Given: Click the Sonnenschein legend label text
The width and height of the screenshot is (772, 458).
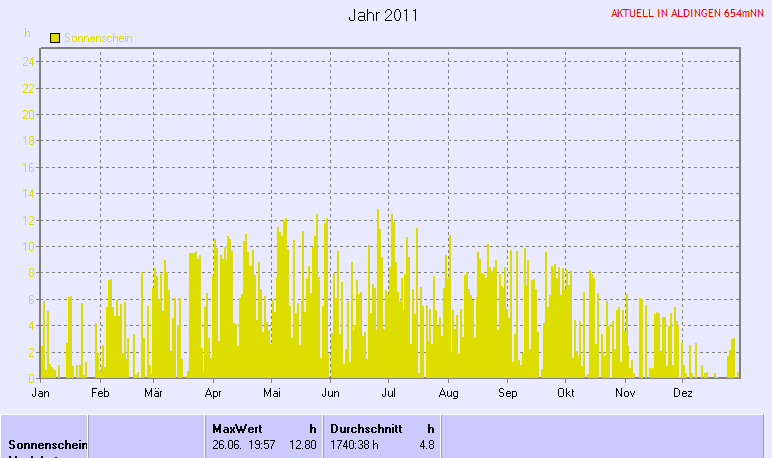Looking at the screenshot, I should click(x=98, y=38).
